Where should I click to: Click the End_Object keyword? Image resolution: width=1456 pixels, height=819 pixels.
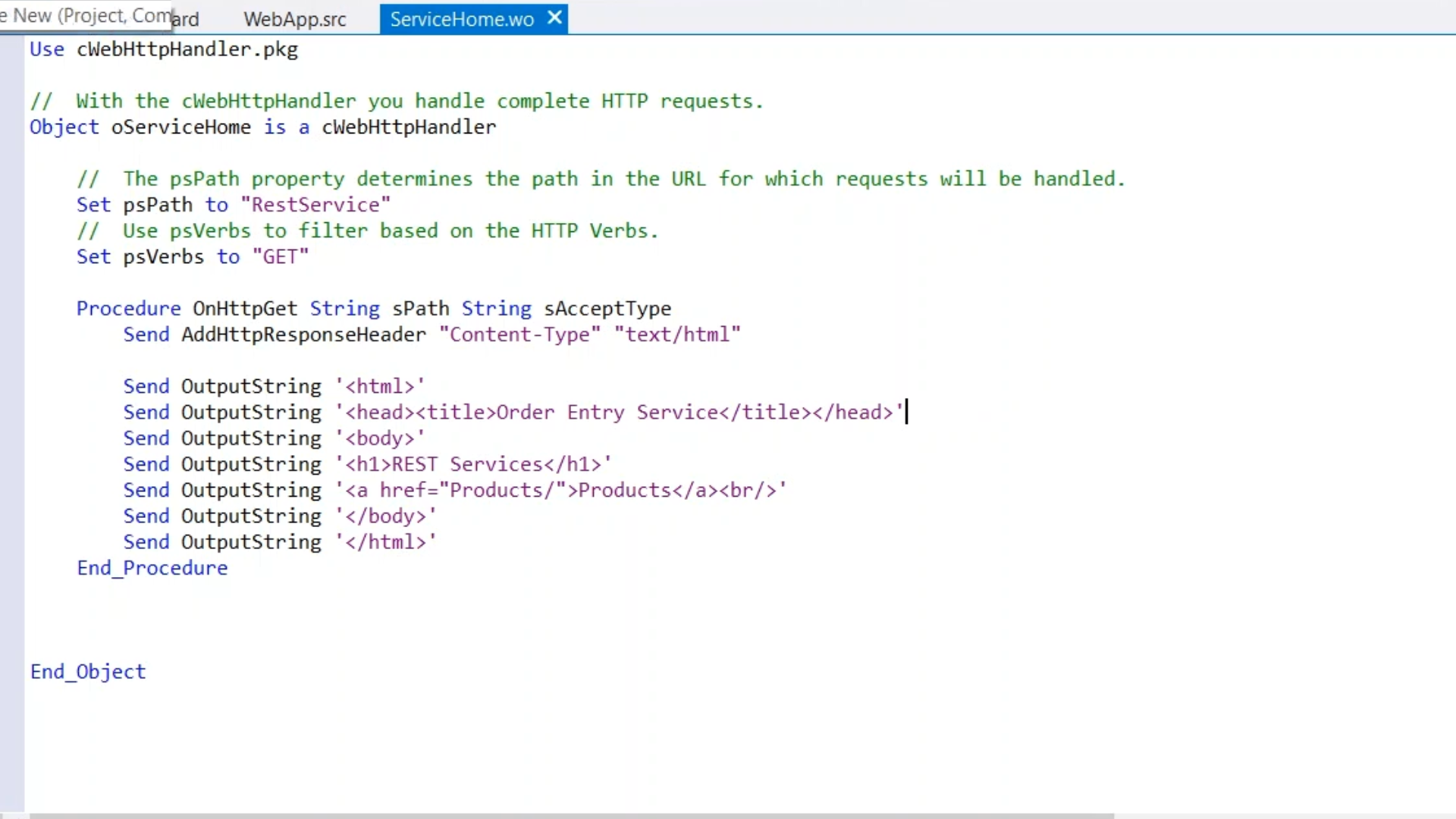click(88, 672)
